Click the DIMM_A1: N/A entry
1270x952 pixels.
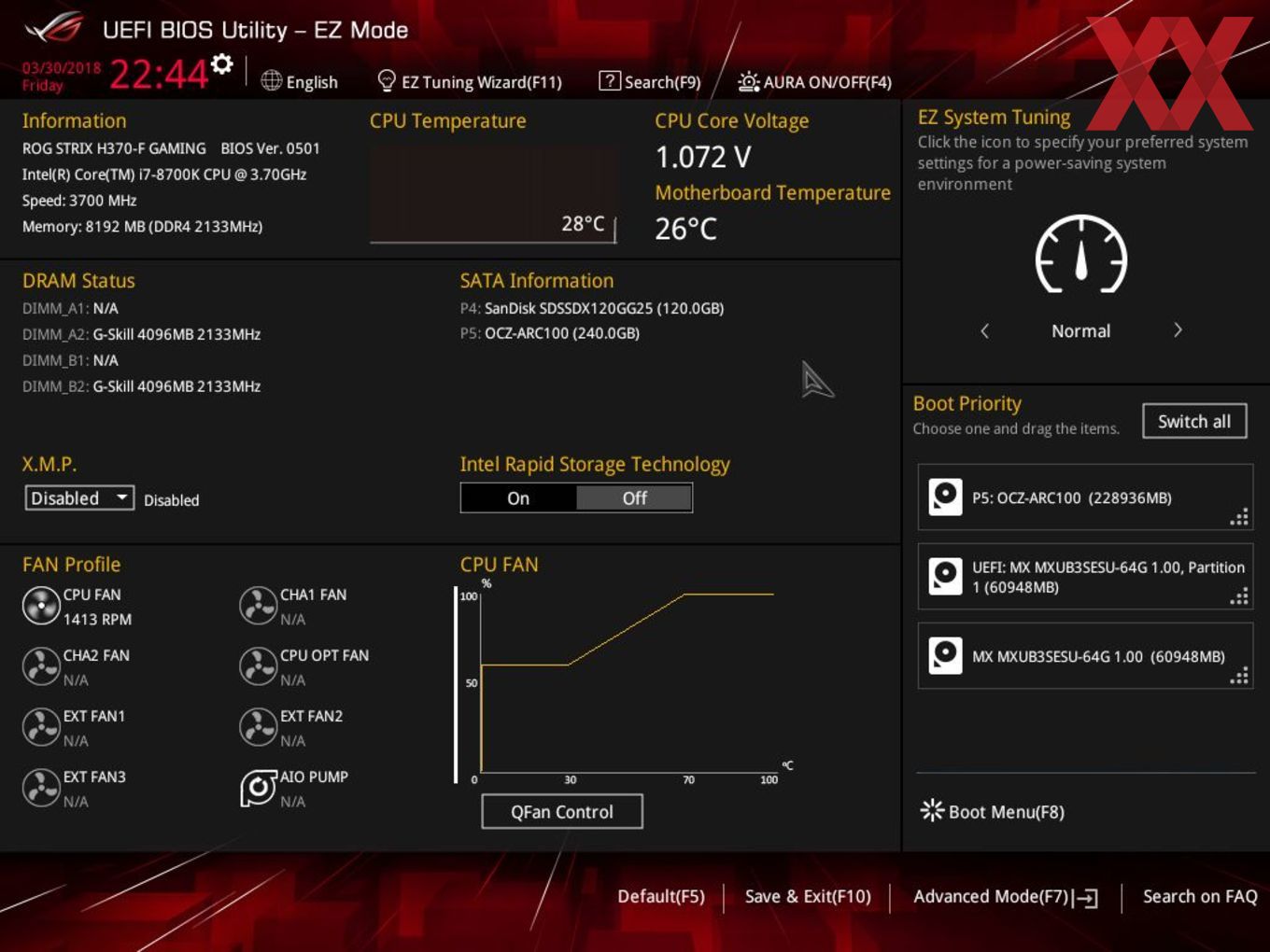pyautogui.click(x=70, y=308)
